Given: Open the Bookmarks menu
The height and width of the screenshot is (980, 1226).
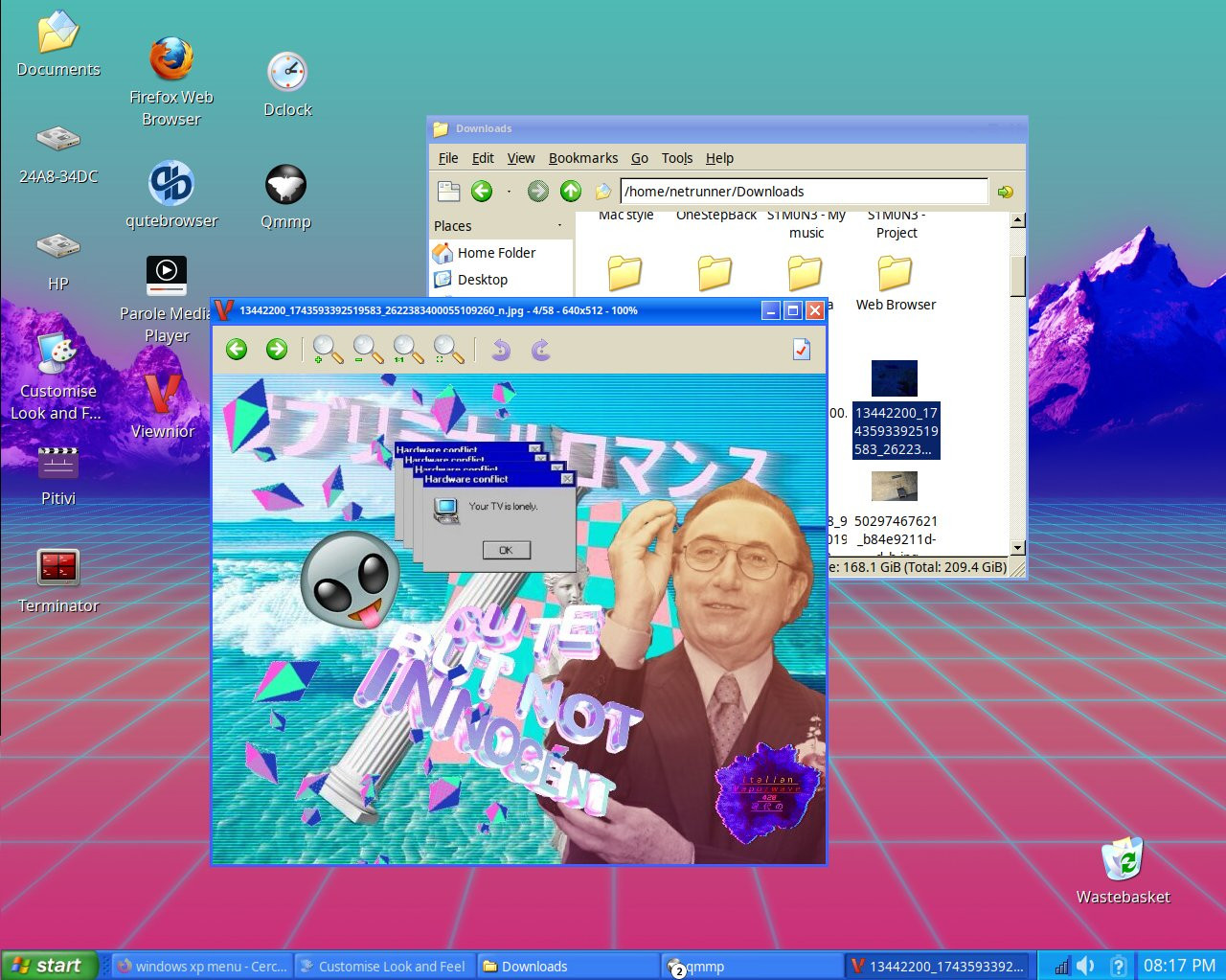Looking at the screenshot, I should click(583, 158).
